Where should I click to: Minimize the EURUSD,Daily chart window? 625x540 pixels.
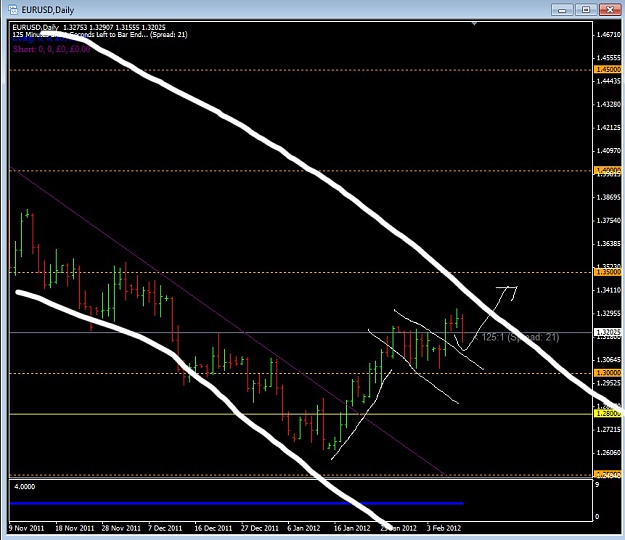point(562,10)
